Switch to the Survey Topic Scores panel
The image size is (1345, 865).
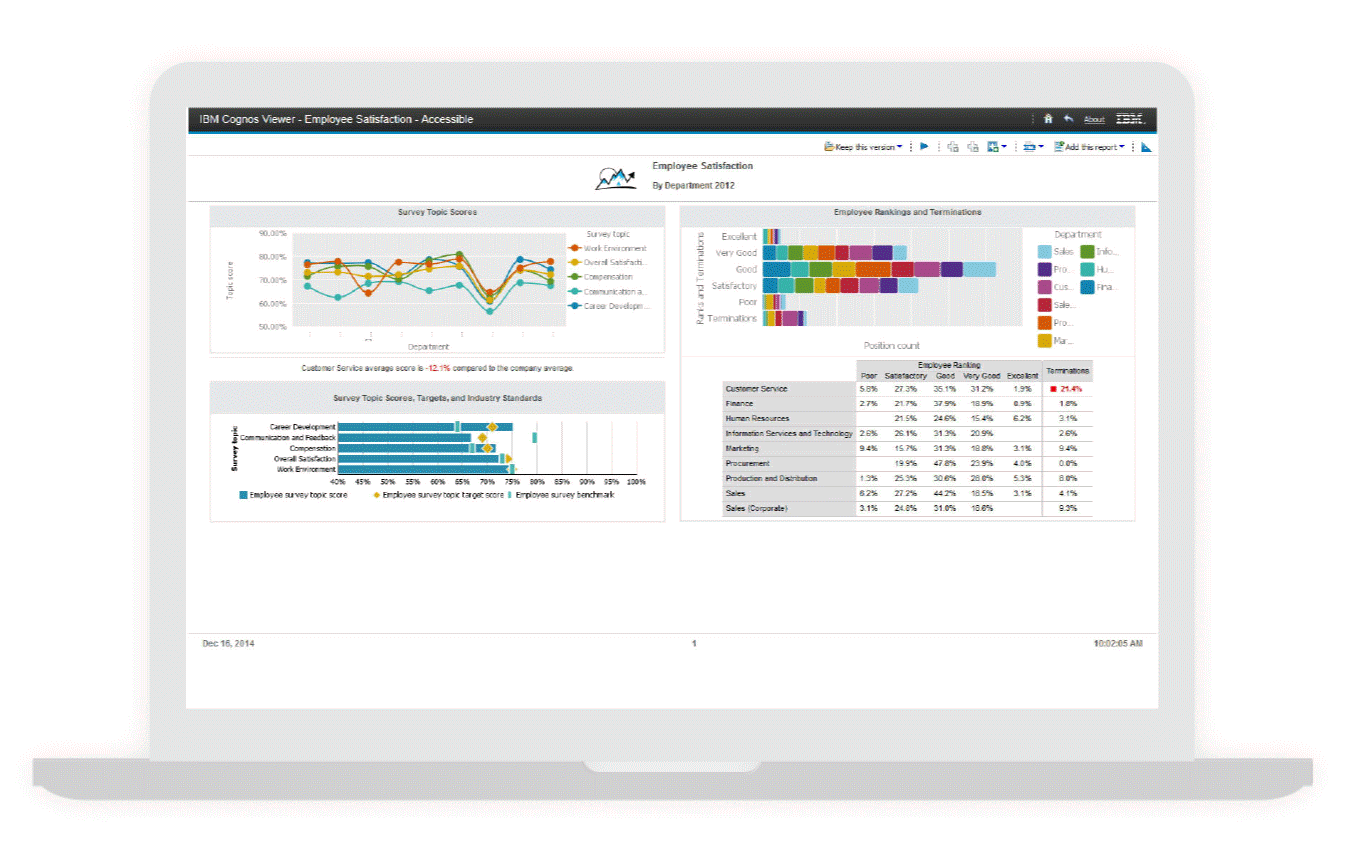pos(436,213)
